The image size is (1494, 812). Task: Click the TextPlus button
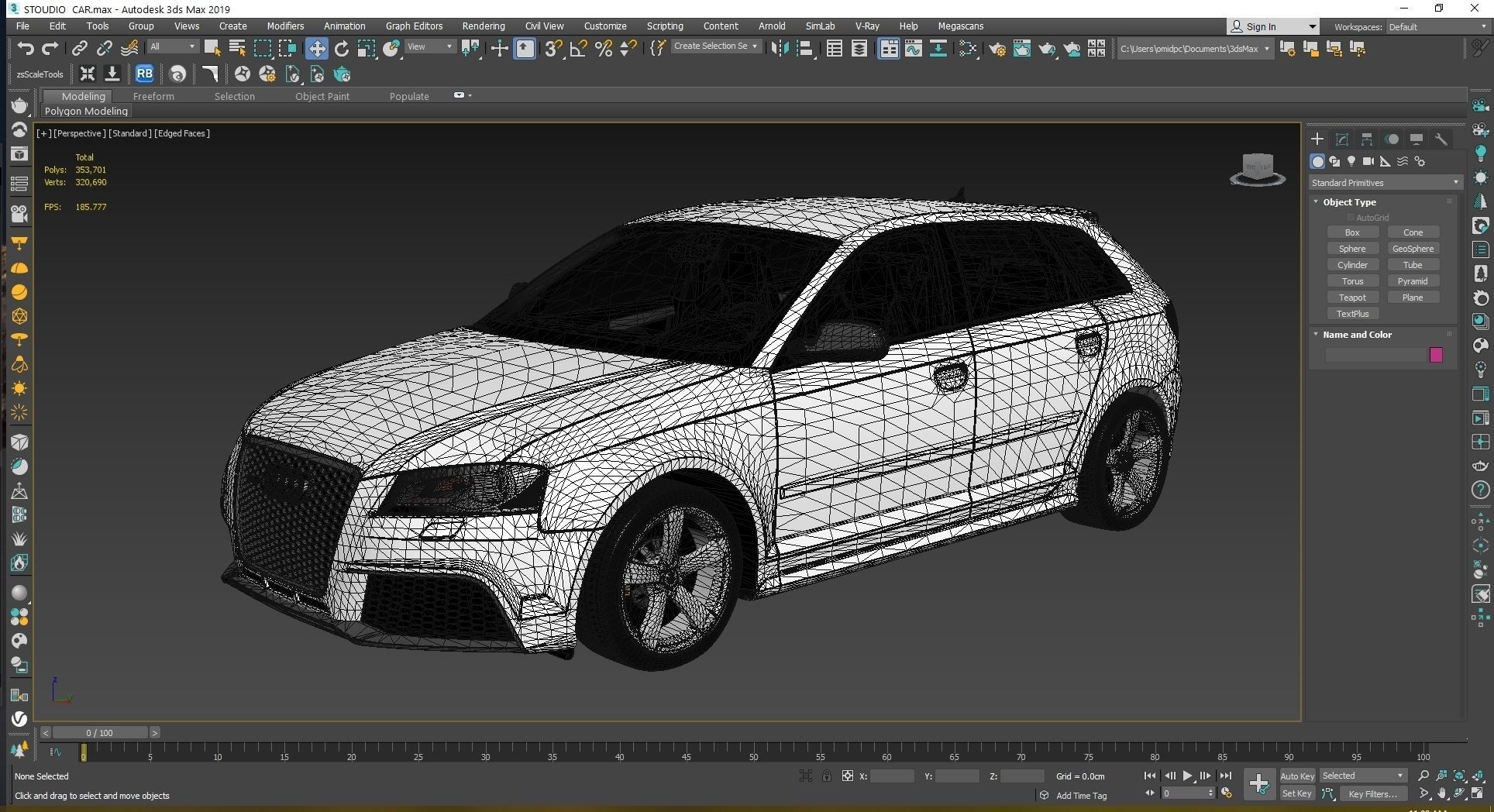coord(1352,314)
